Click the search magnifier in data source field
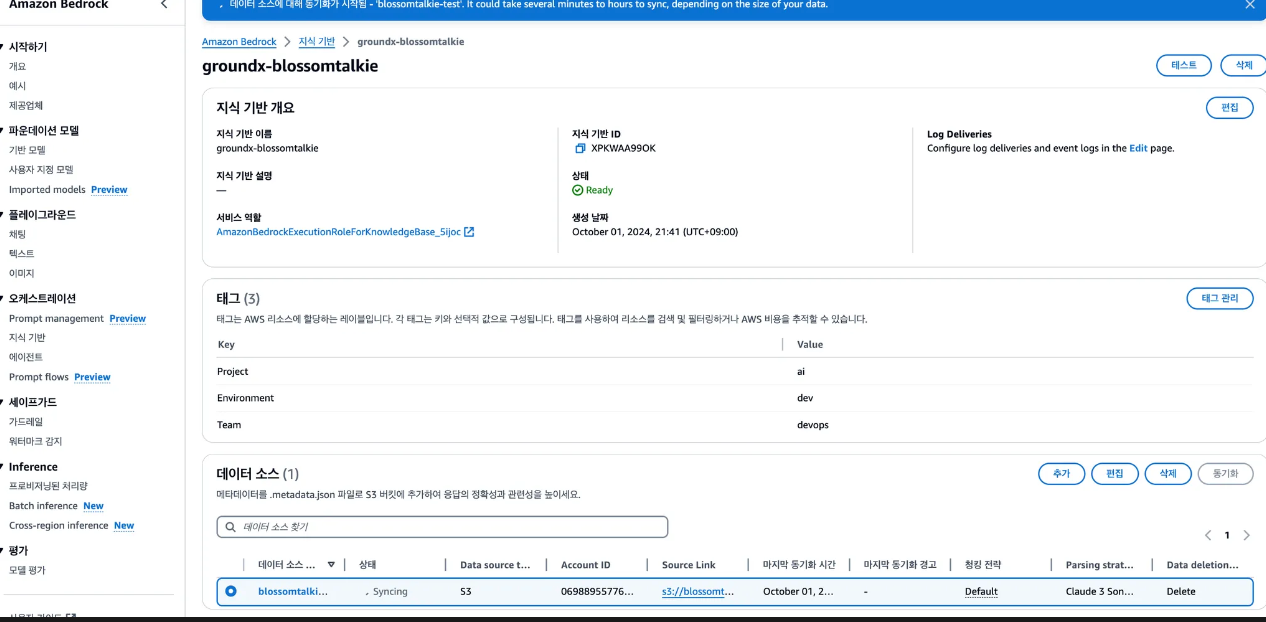This screenshot has height=622, width=1266. pyautogui.click(x=231, y=526)
